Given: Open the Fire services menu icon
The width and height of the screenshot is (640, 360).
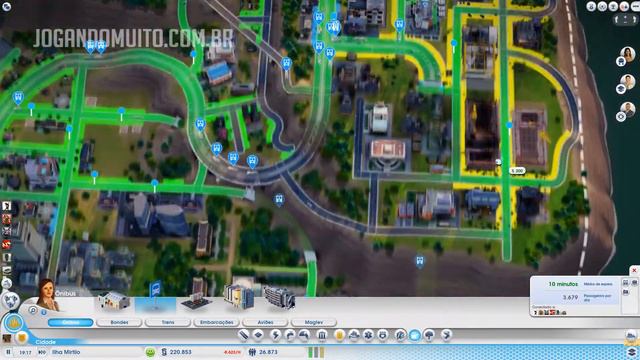Looking at the screenshot, I should [x=353, y=335].
